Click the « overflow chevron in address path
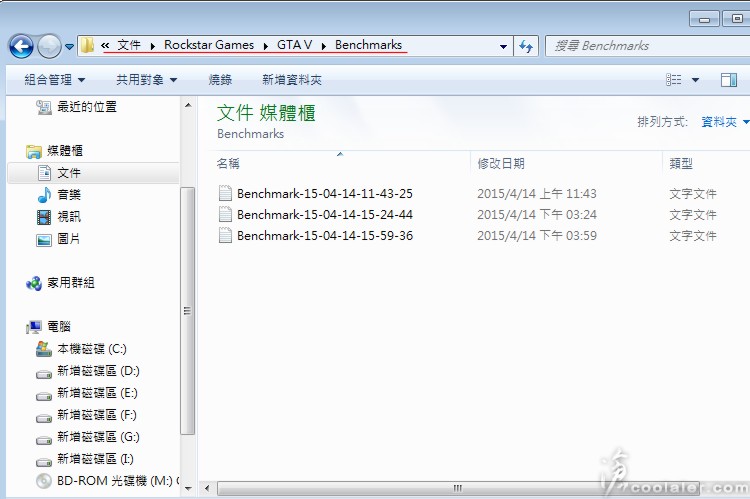 coord(105,45)
